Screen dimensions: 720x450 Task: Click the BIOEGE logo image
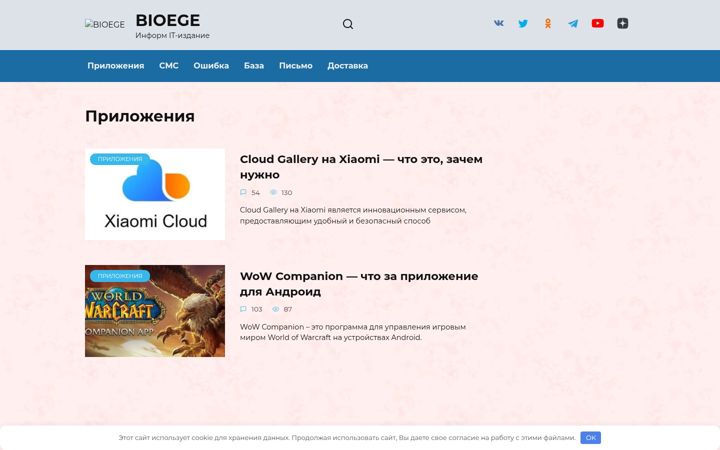[x=105, y=24]
